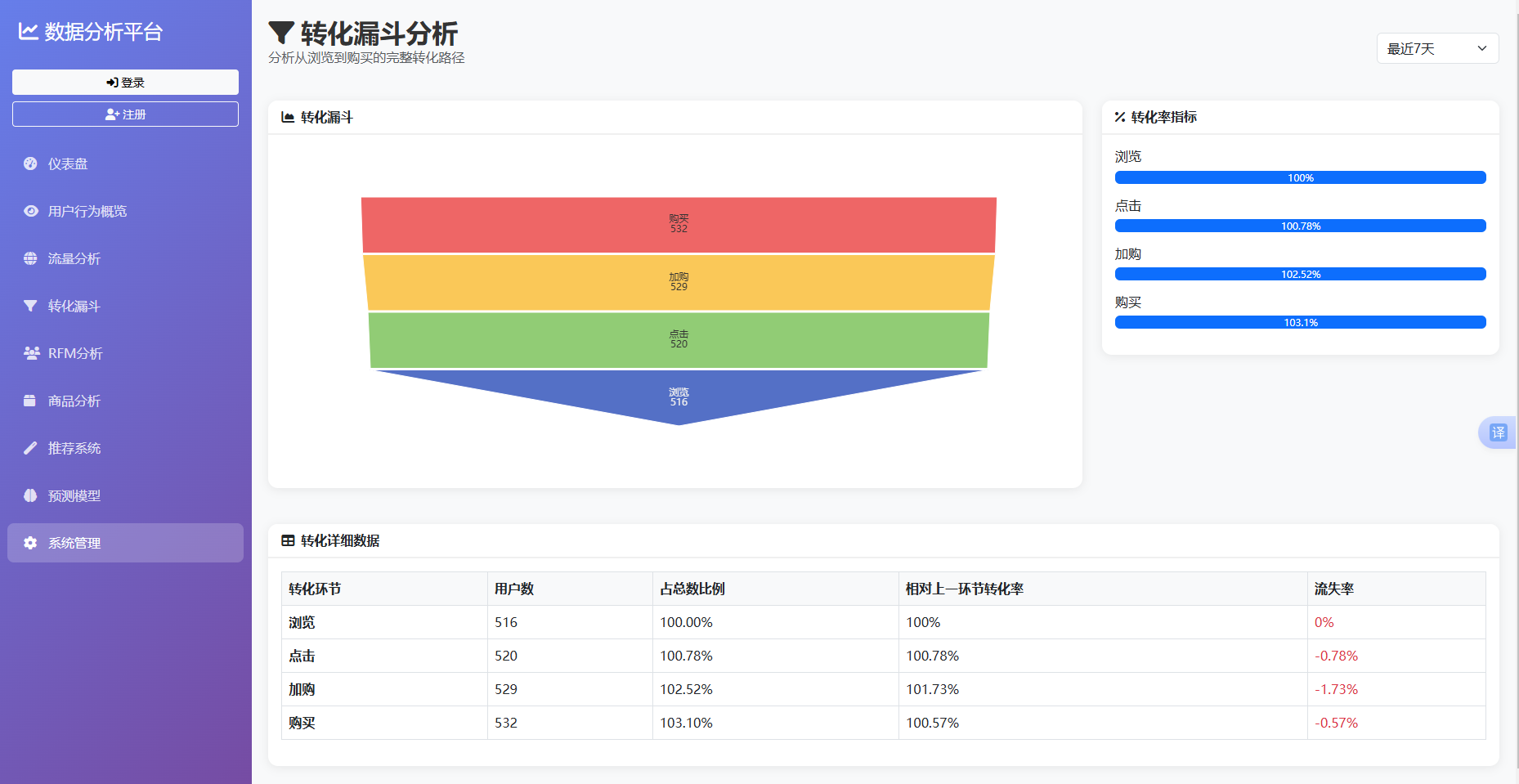
Task: Click the red 购买 532 funnel segment
Action: point(679,225)
